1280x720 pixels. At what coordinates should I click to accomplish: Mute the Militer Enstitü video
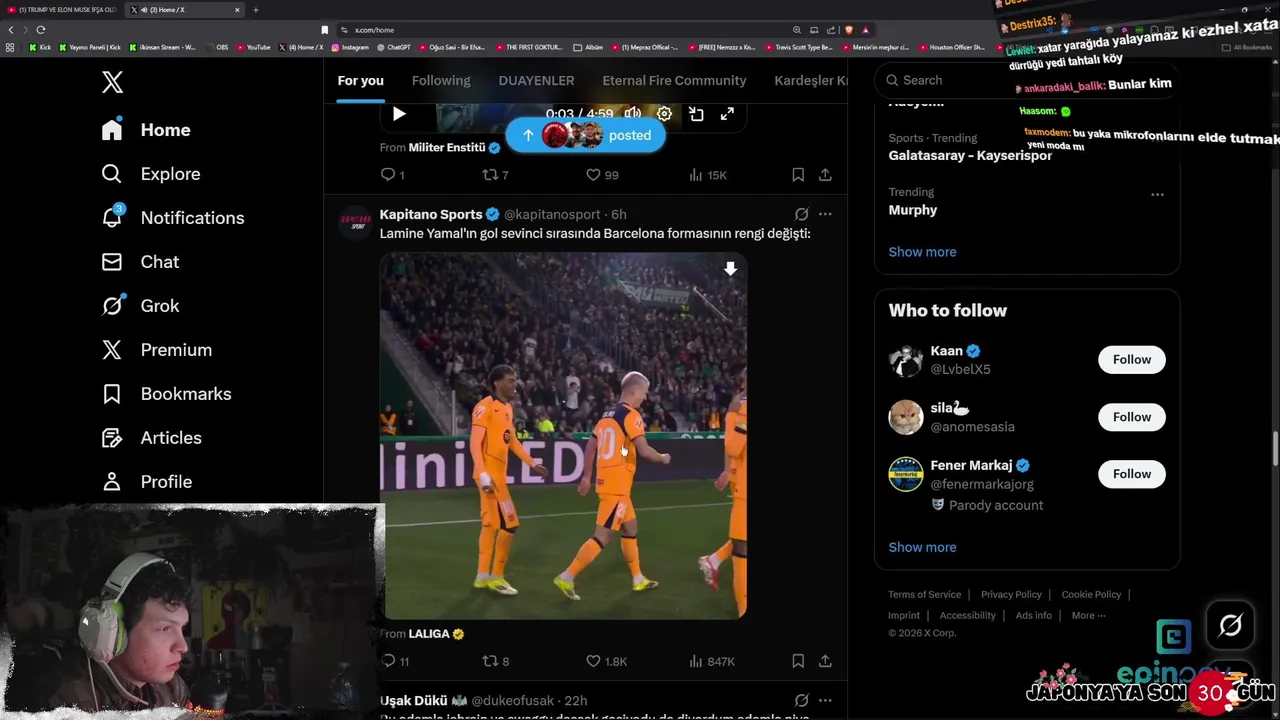633,114
